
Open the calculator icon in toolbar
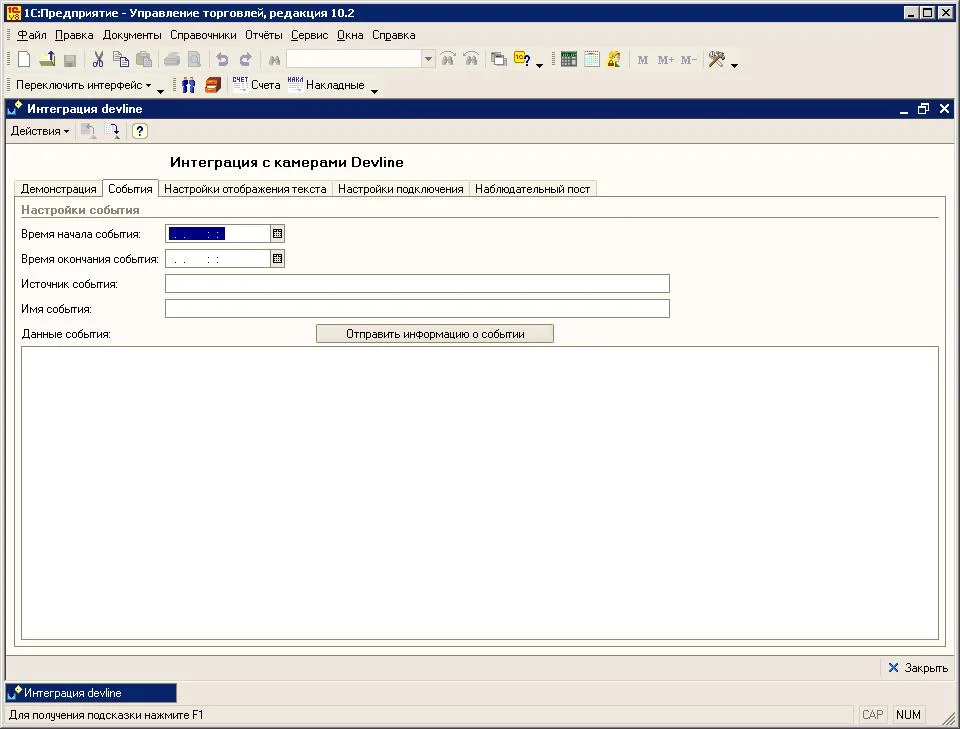[x=569, y=60]
